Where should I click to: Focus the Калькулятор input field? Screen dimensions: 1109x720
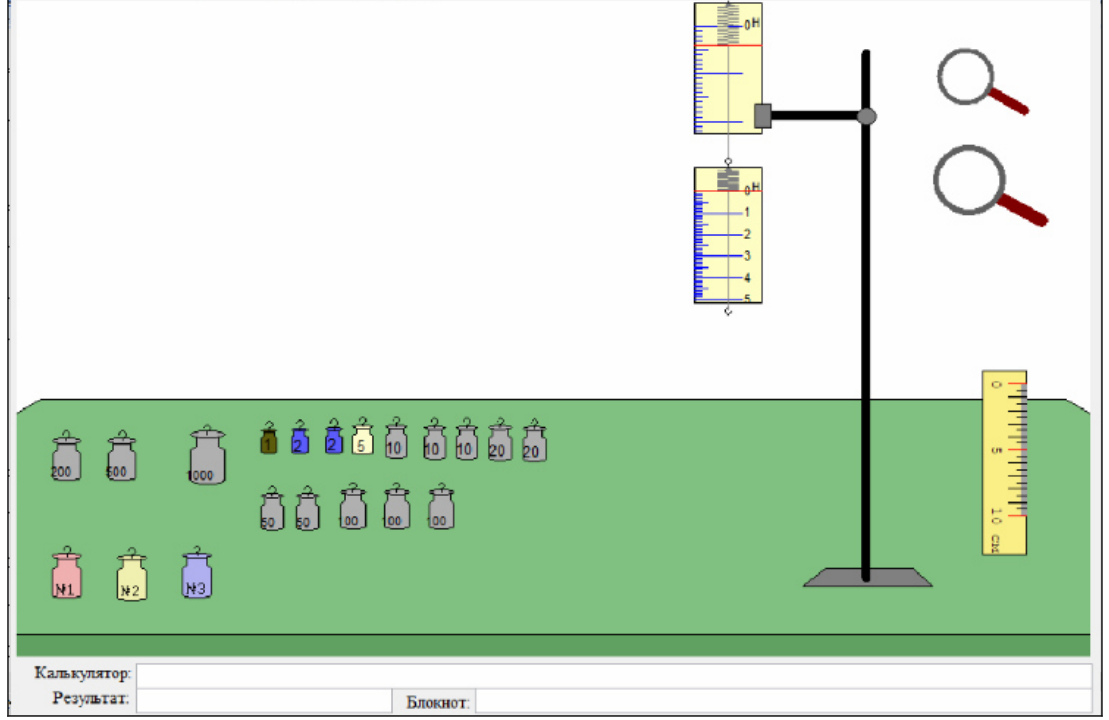(x=614, y=674)
